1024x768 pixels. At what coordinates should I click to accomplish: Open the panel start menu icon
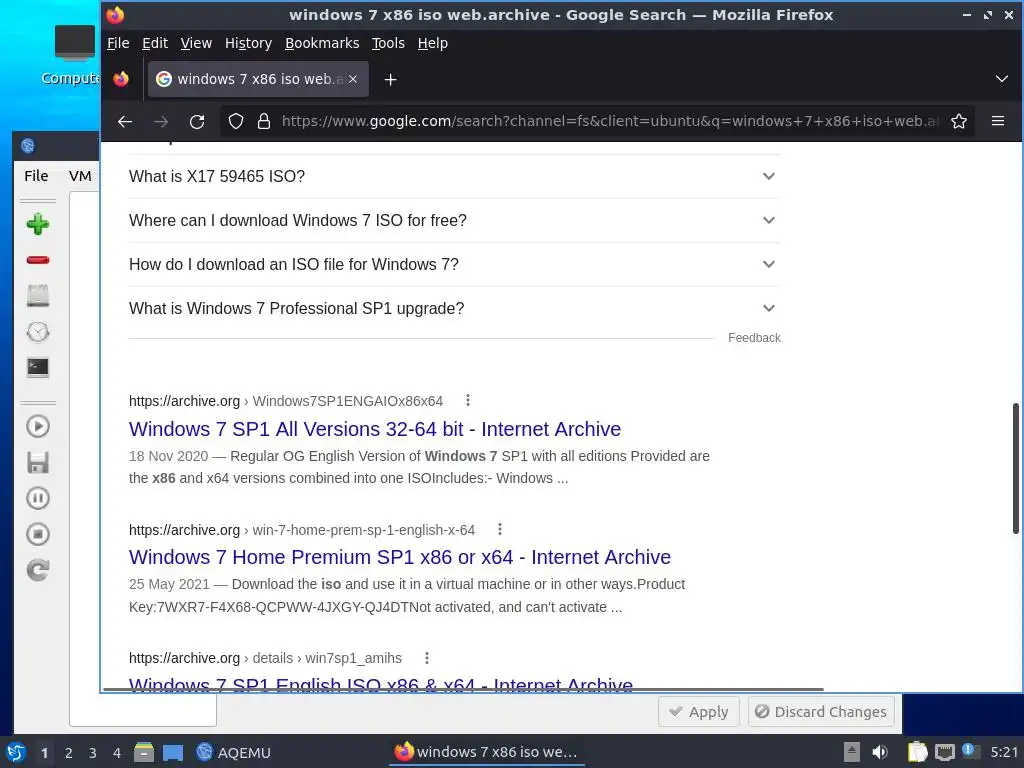point(16,752)
